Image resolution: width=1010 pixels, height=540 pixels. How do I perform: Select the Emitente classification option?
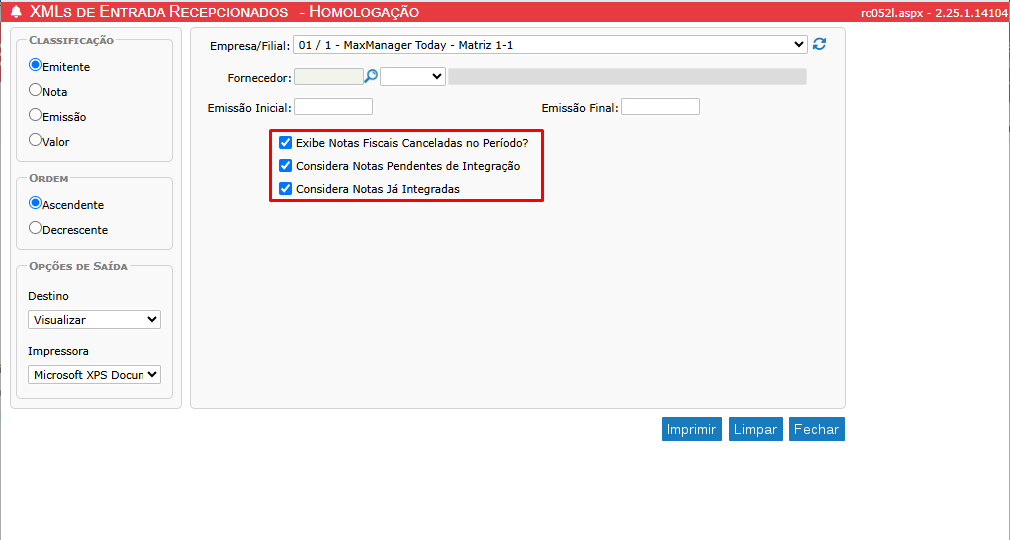pos(36,66)
